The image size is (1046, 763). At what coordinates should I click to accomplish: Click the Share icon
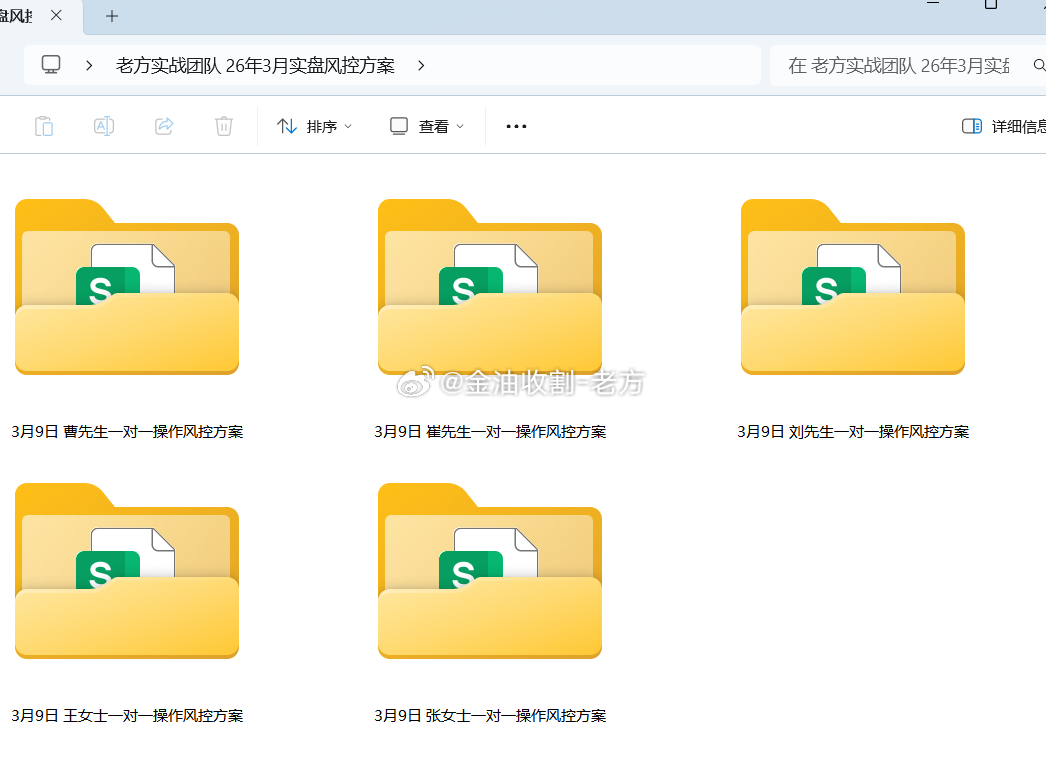tap(163, 125)
